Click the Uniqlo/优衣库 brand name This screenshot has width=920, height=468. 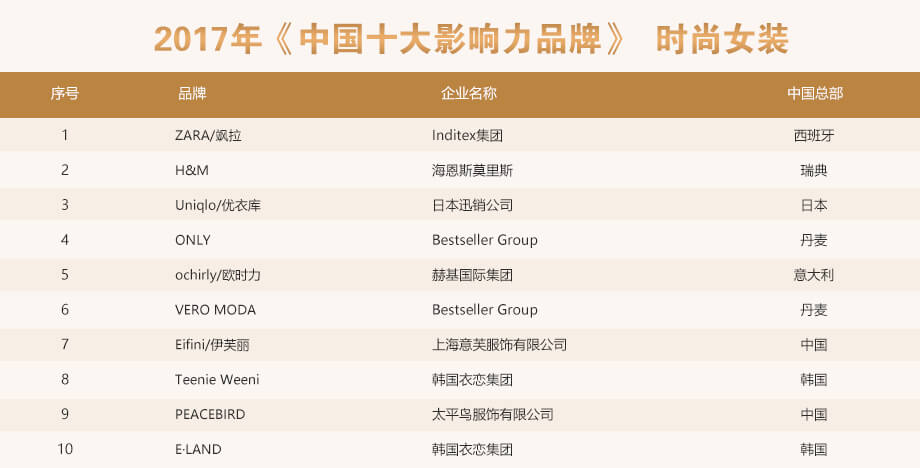click(218, 205)
